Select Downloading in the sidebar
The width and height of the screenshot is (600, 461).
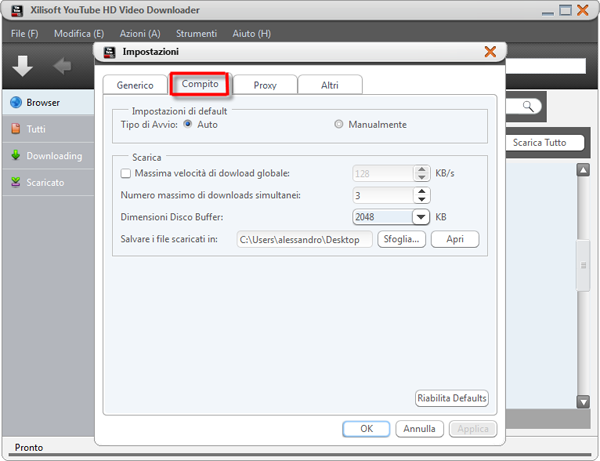pos(48,156)
